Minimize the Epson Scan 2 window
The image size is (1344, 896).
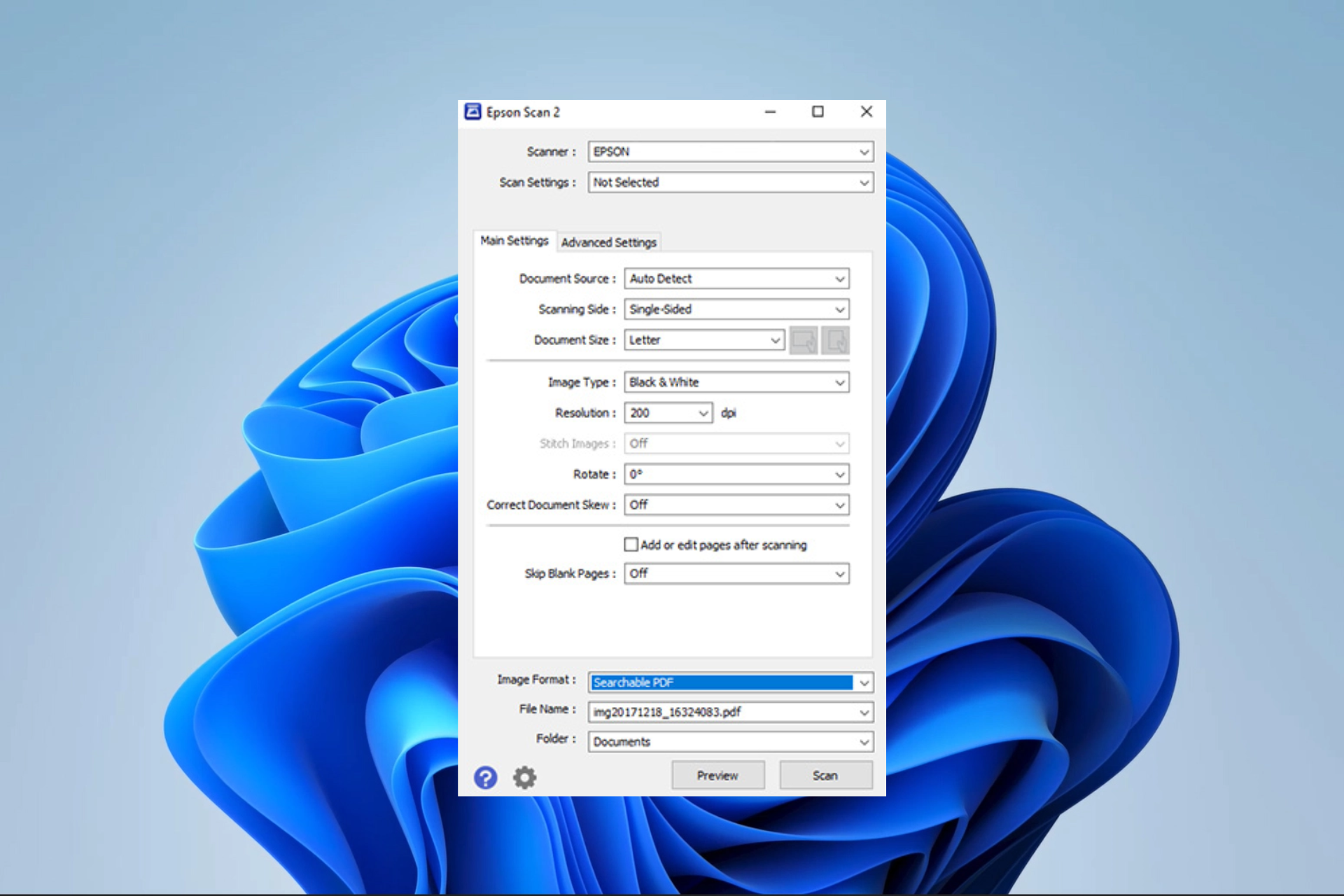point(771,112)
